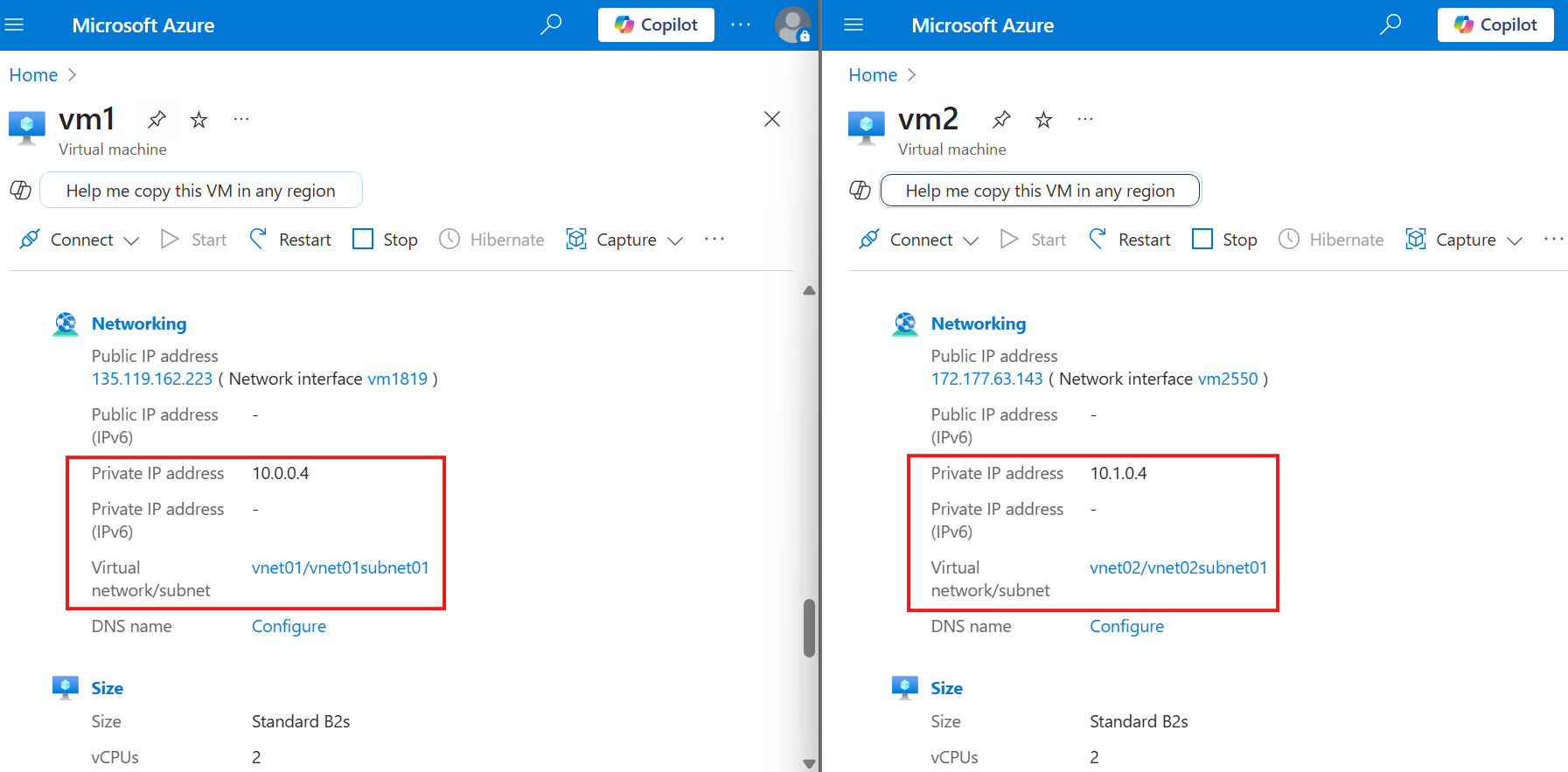Open vnet02/vnet02subnet01 link

click(1178, 567)
